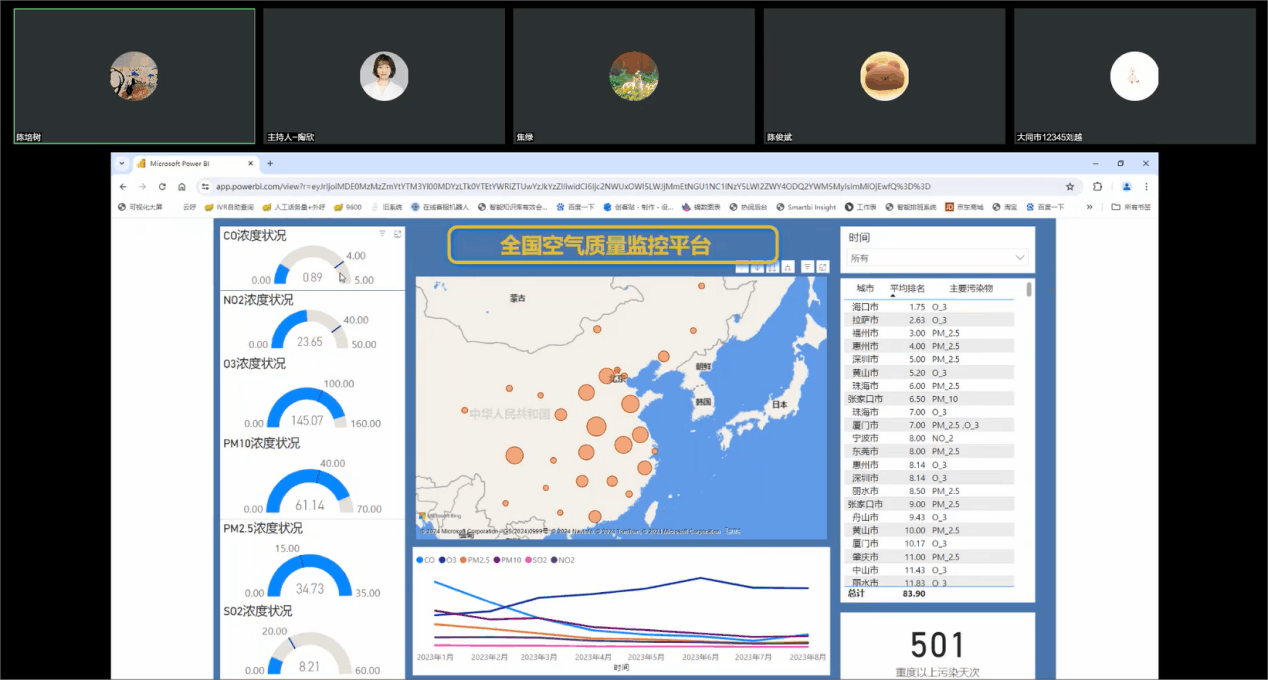Open a new browser tab

pyautogui.click(x=270, y=163)
